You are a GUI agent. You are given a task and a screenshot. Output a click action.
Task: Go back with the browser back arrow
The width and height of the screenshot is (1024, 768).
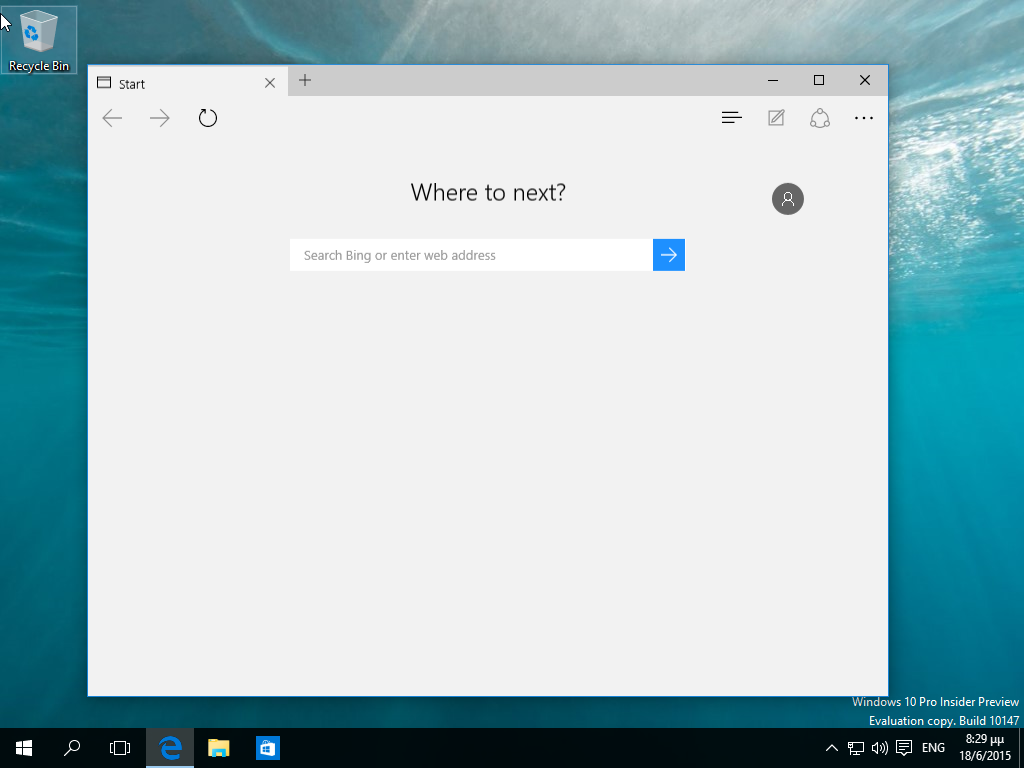tap(112, 118)
